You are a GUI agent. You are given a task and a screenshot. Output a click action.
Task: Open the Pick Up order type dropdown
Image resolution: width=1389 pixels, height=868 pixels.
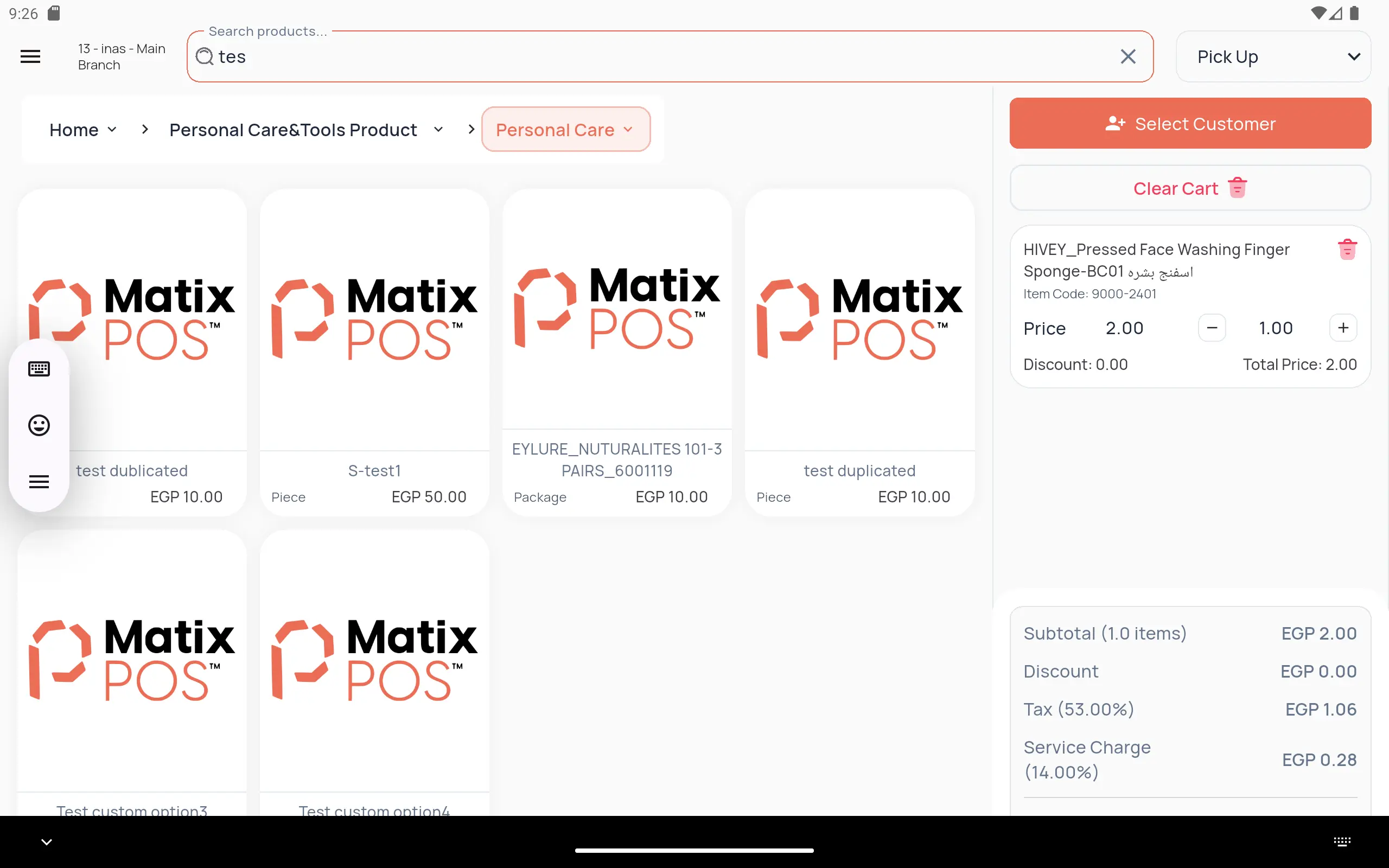[x=1273, y=56]
